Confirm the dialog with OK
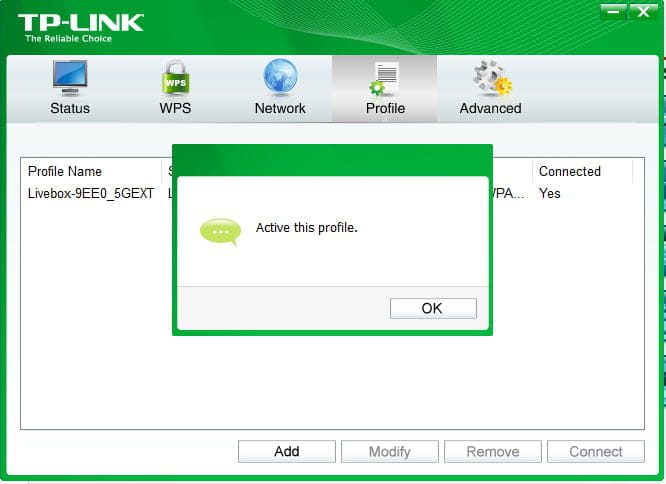Screen dimensions: 666x484 [433, 308]
